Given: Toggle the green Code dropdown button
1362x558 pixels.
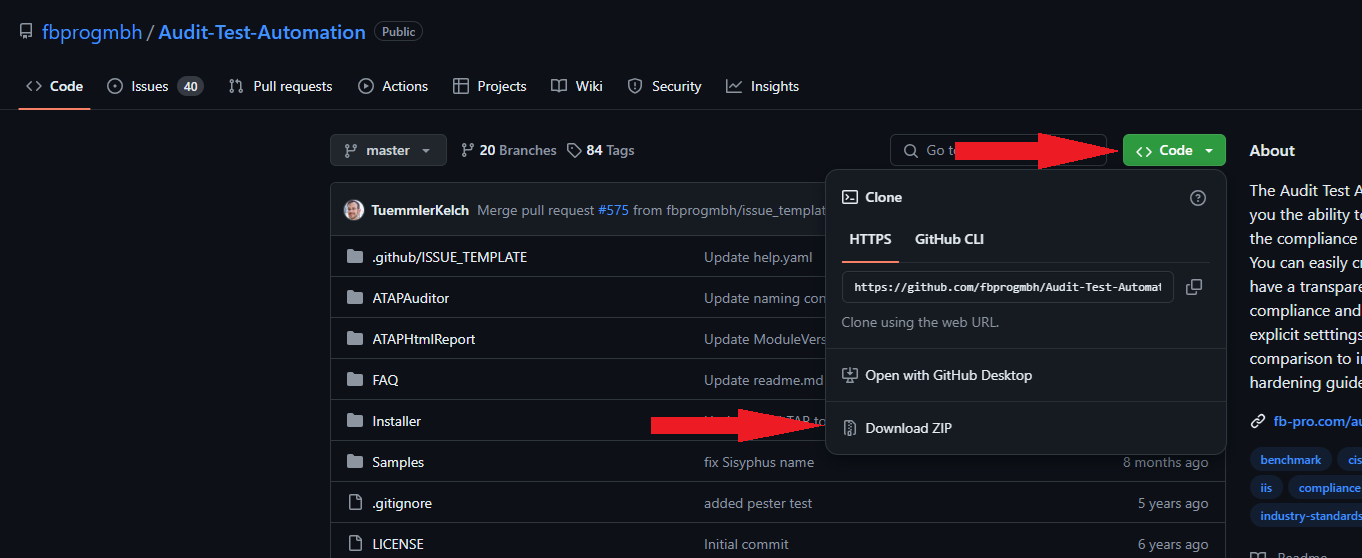Looking at the screenshot, I should [x=1174, y=150].
